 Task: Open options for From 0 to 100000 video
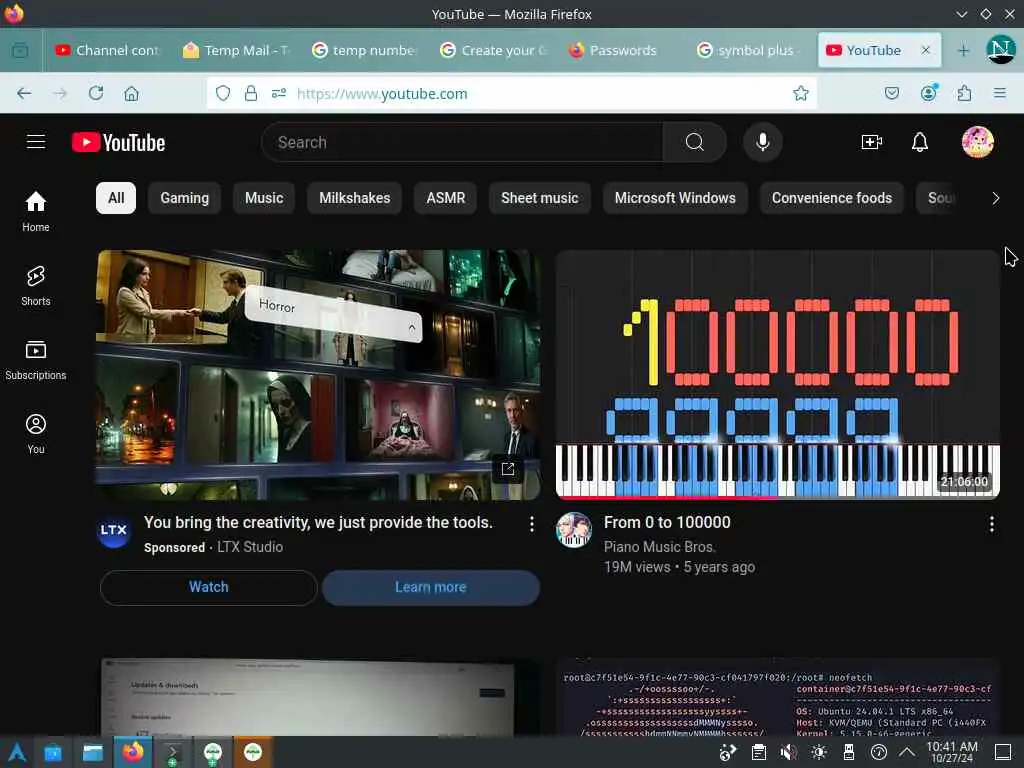pos(991,524)
